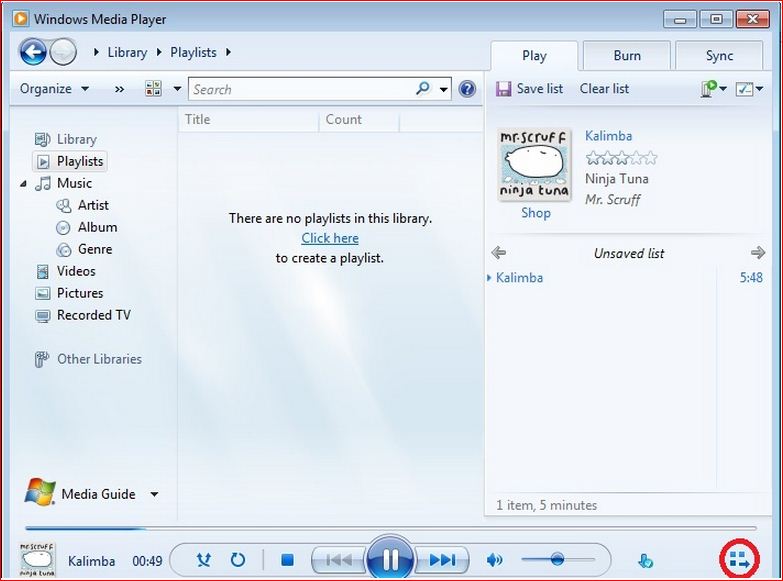Click the Kalimba title link
Screen dimensions: 783x581
tap(608, 136)
